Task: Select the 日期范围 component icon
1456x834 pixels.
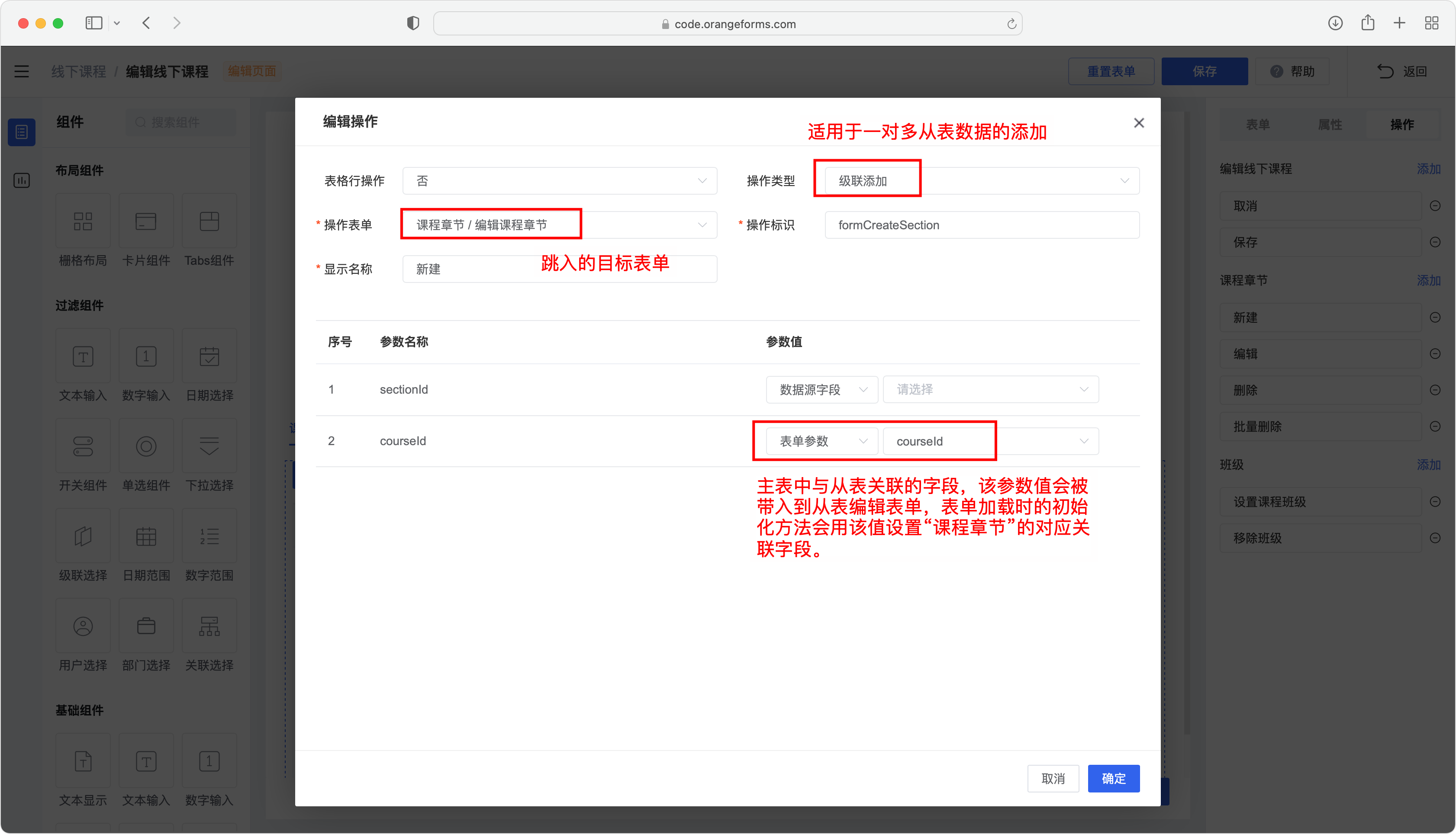Action: click(x=145, y=536)
